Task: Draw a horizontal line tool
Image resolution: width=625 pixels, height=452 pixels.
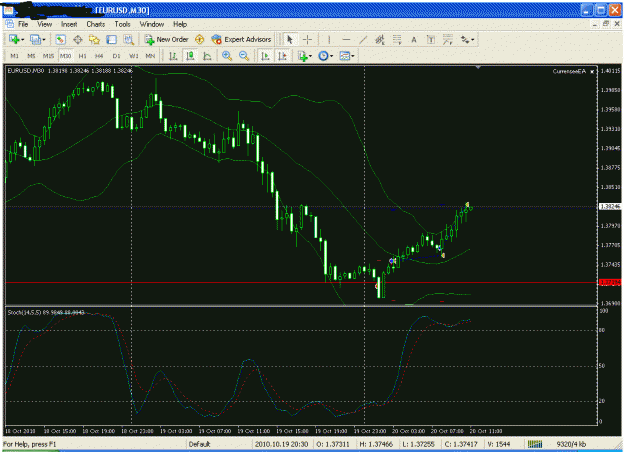Action: (346, 39)
